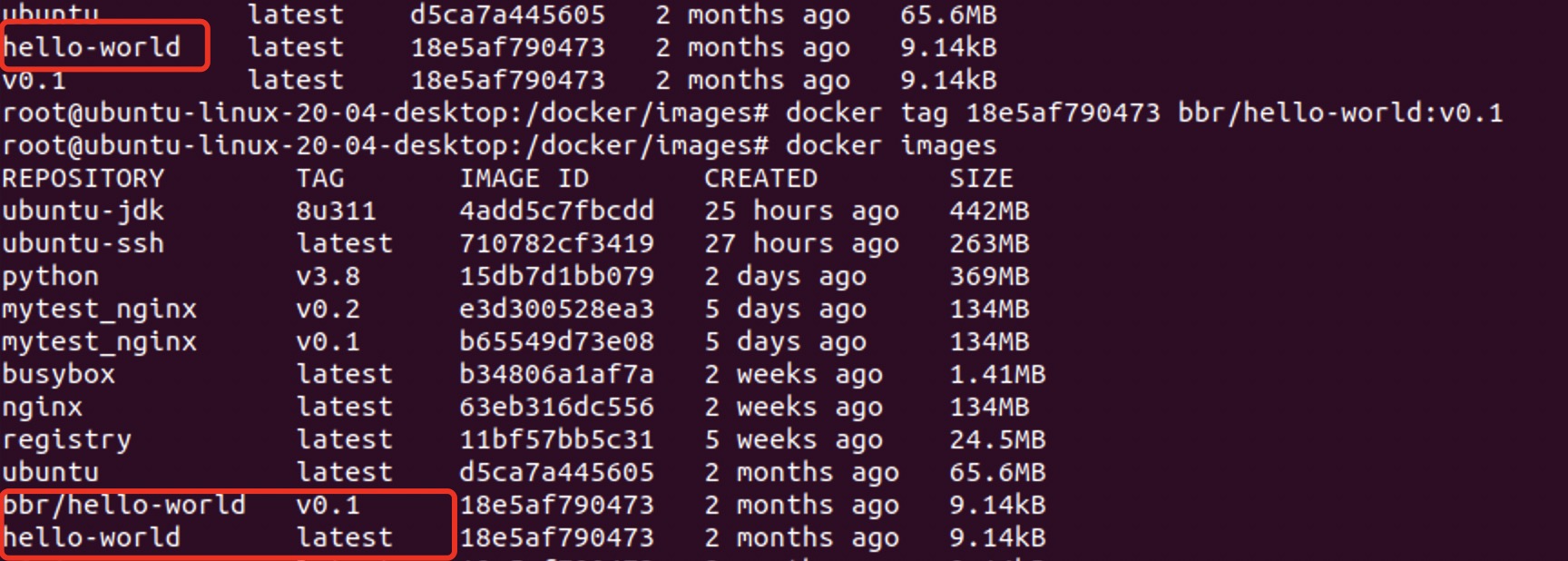
Task: Click the SIZE column header
Action: point(981,179)
